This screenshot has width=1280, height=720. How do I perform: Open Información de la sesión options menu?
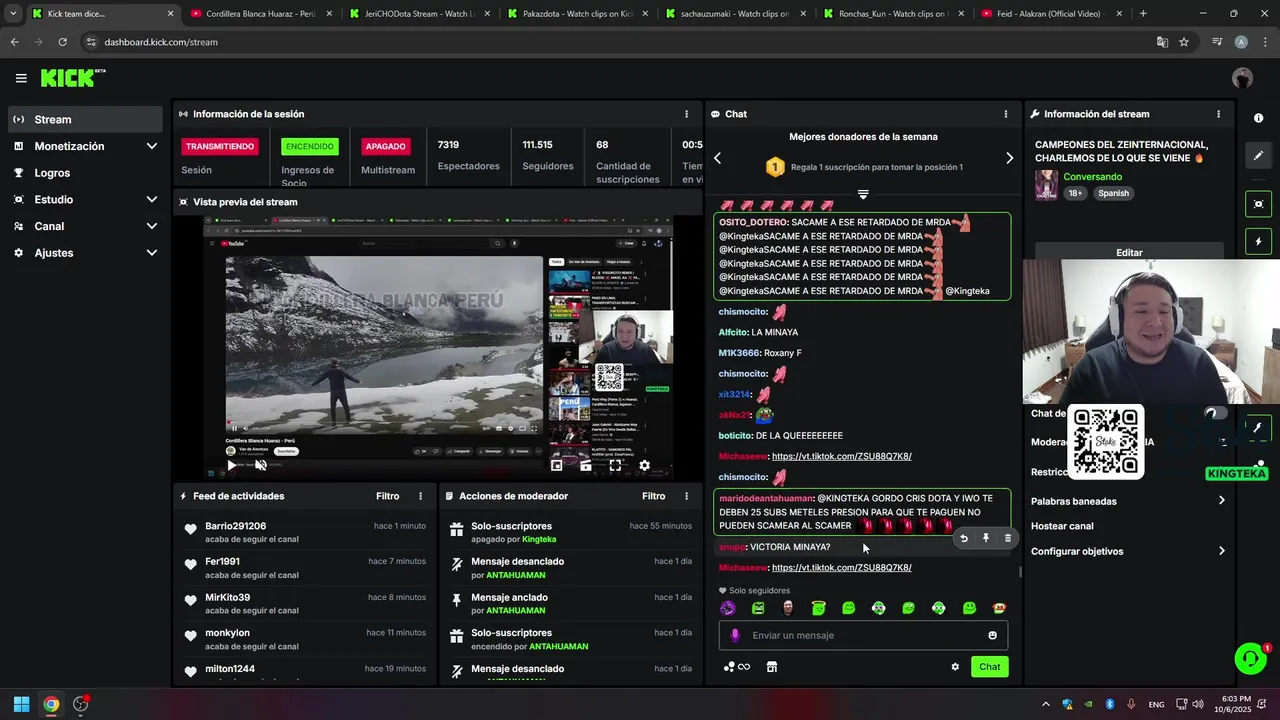click(686, 114)
